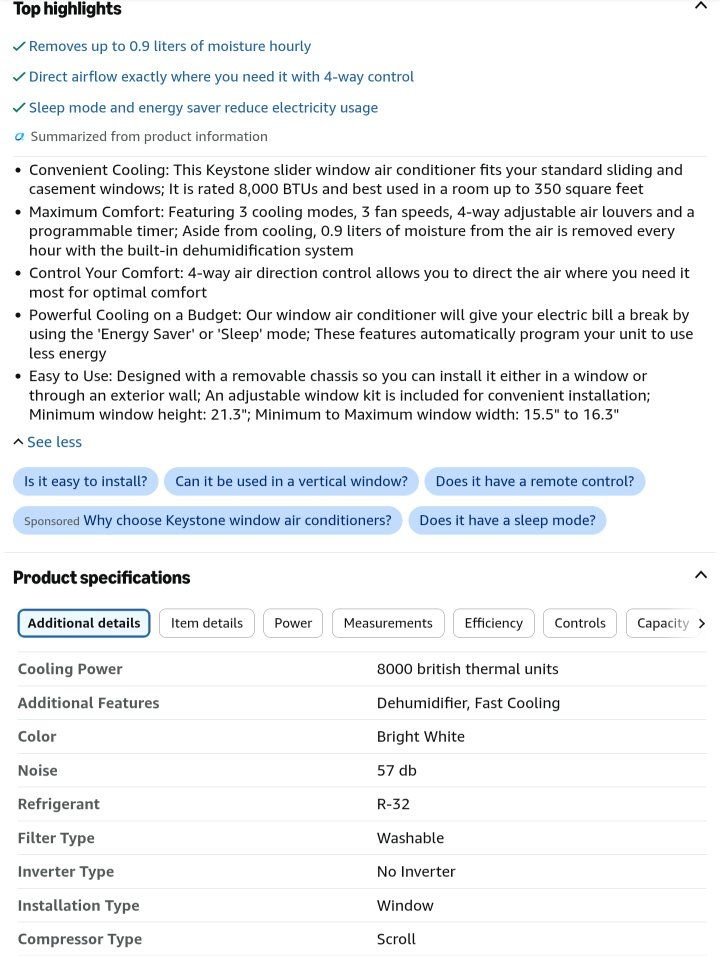This screenshot has height=956, width=720.
Task: Ask 'Is it easy to install?'
Action: [85, 481]
